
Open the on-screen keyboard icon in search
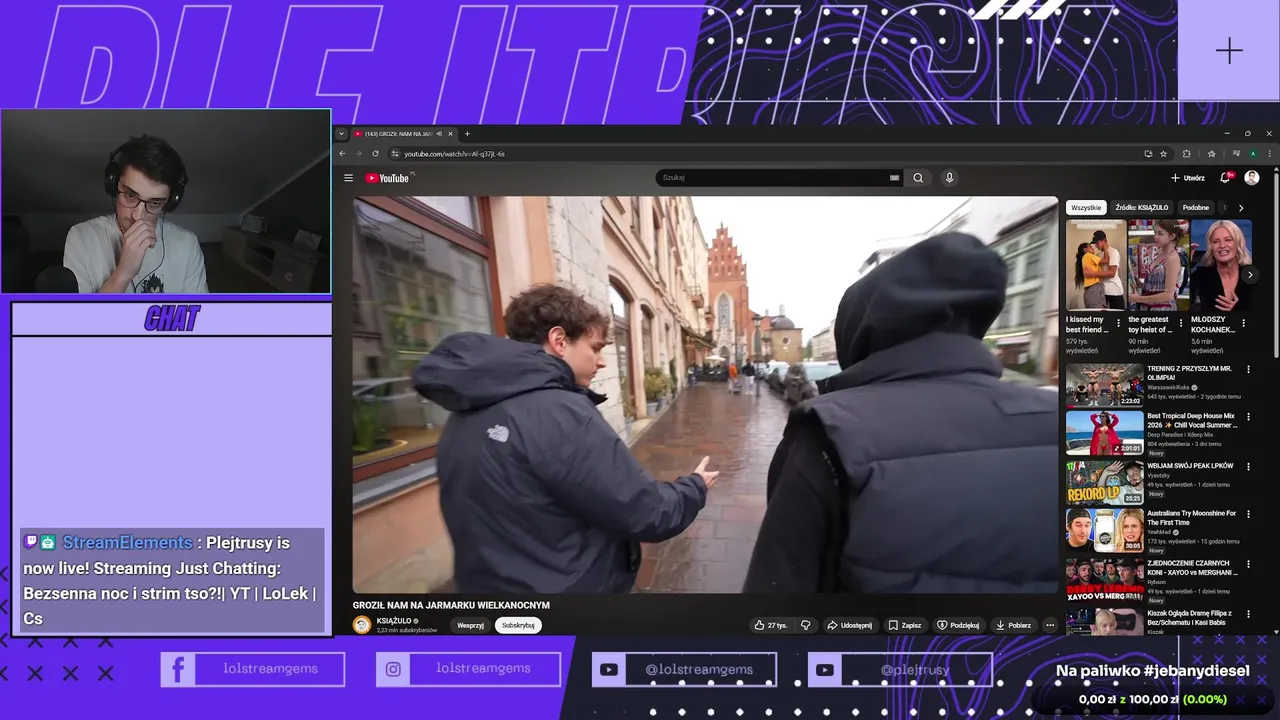tap(894, 178)
